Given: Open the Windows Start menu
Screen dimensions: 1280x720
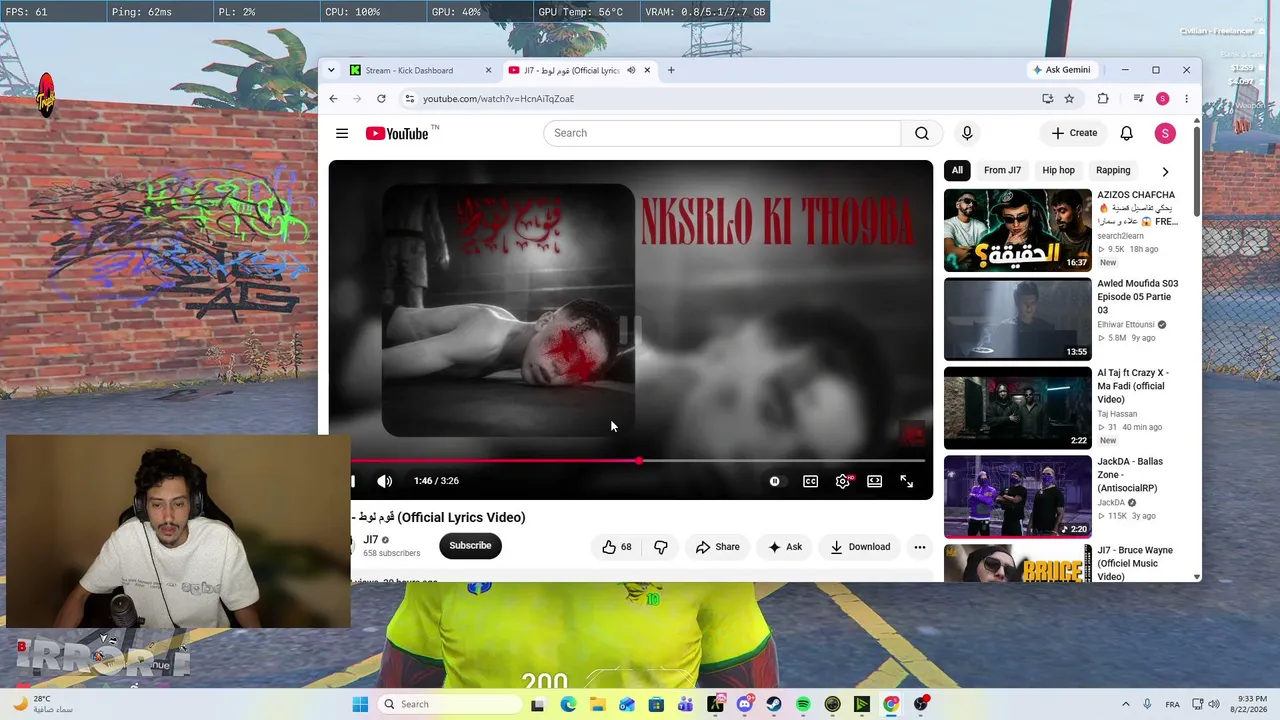Looking at the screenshot, I should 360,704.
